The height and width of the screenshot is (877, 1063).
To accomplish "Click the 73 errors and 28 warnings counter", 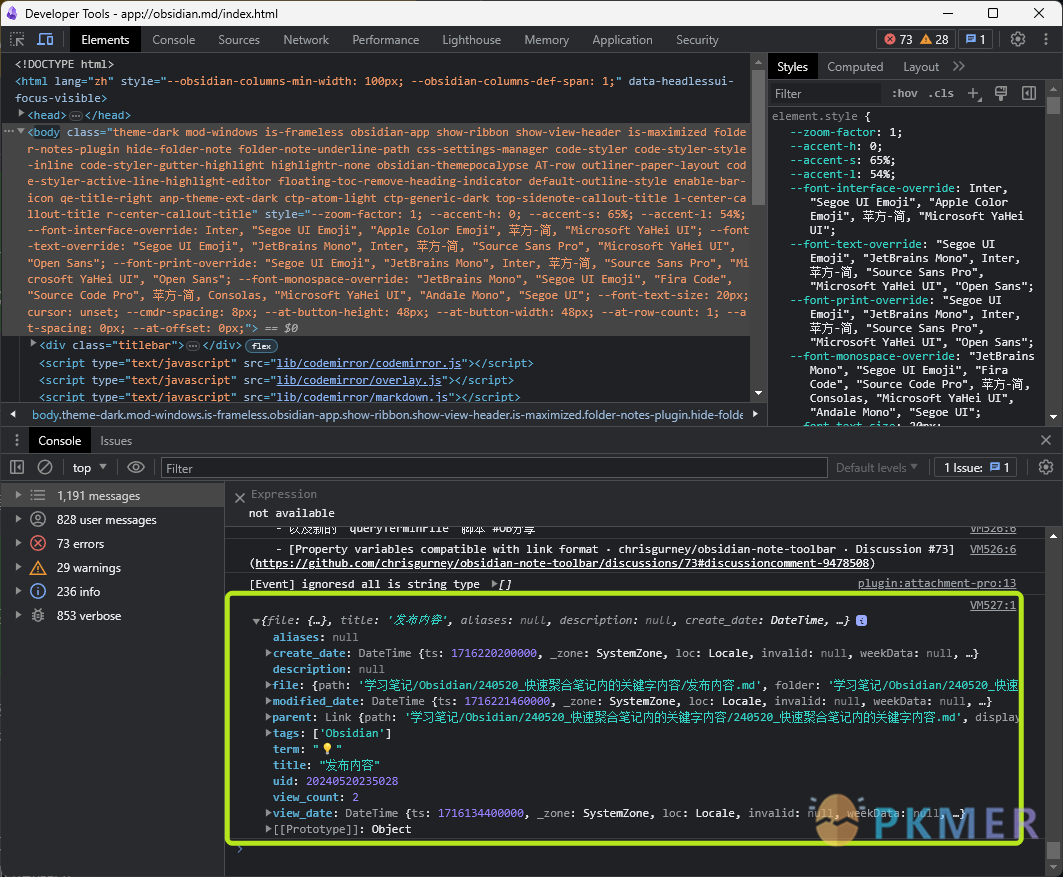I will coord(916,39).
